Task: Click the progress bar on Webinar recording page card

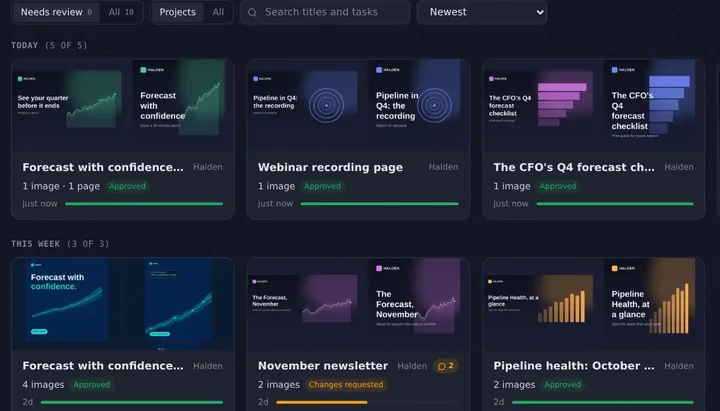Action: point(379,203)
